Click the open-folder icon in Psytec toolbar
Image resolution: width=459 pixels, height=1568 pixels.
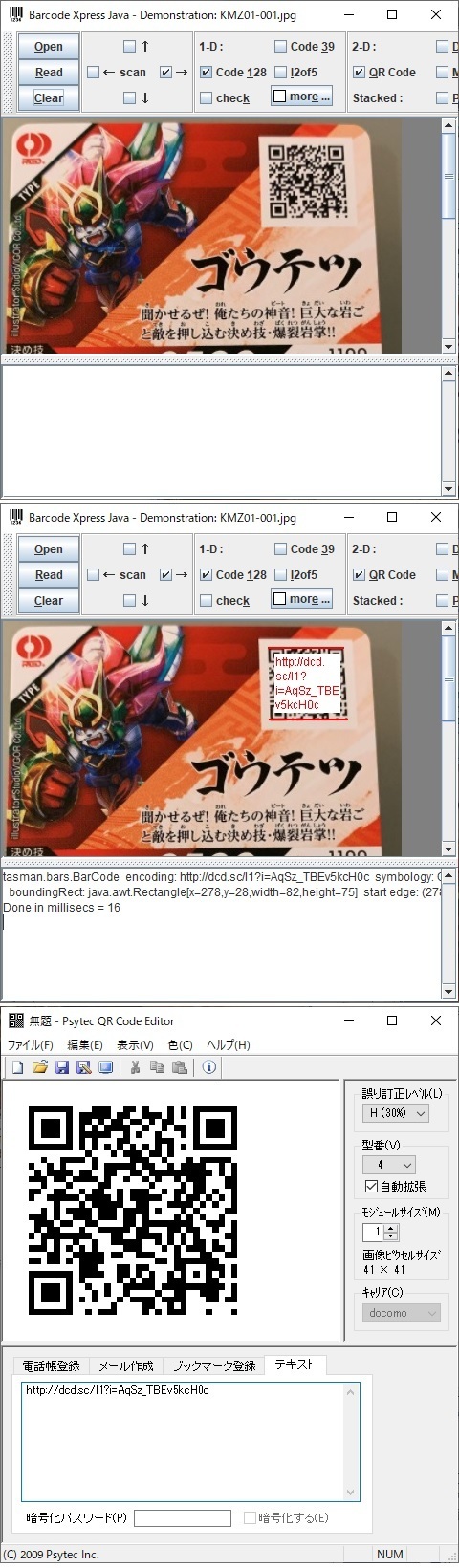tap(39, 1067)
